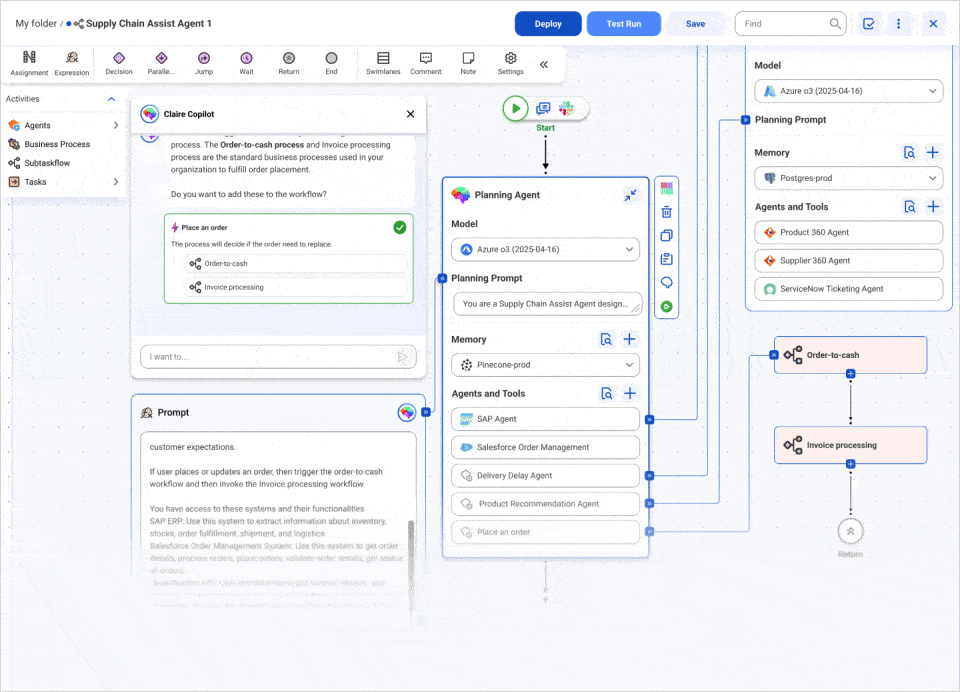Expand the Agents activity group
The height and width of the screenshot is (692, 960).
click(x=116, y=125)
